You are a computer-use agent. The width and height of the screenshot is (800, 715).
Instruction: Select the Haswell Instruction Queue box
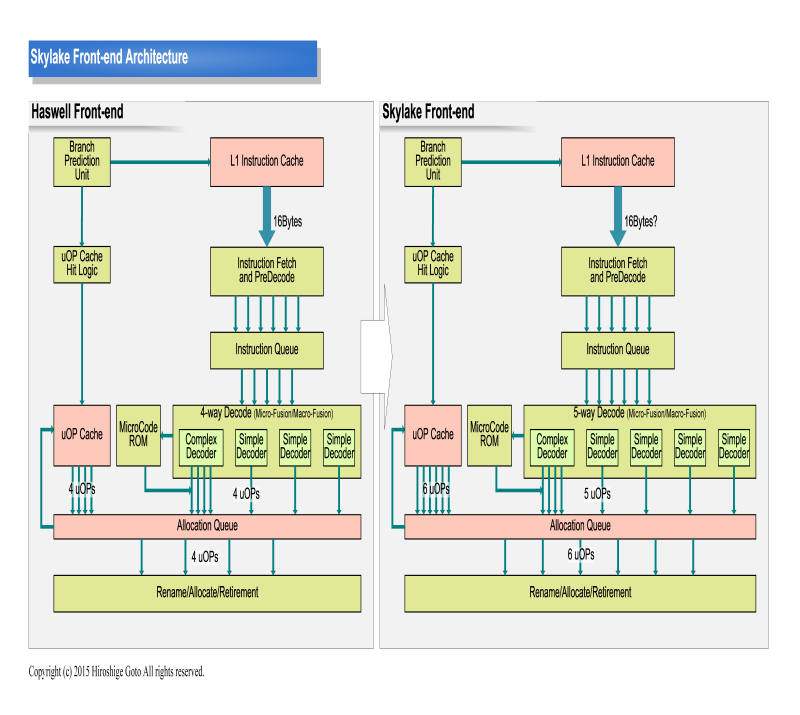click(x=266, y=350)
